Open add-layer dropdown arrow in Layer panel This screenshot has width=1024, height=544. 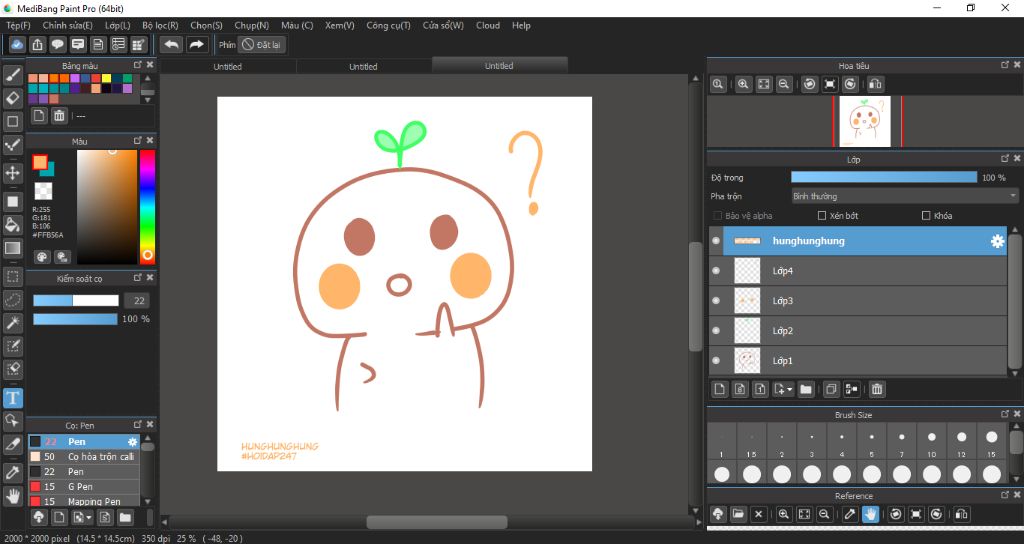tap(790, 389)
